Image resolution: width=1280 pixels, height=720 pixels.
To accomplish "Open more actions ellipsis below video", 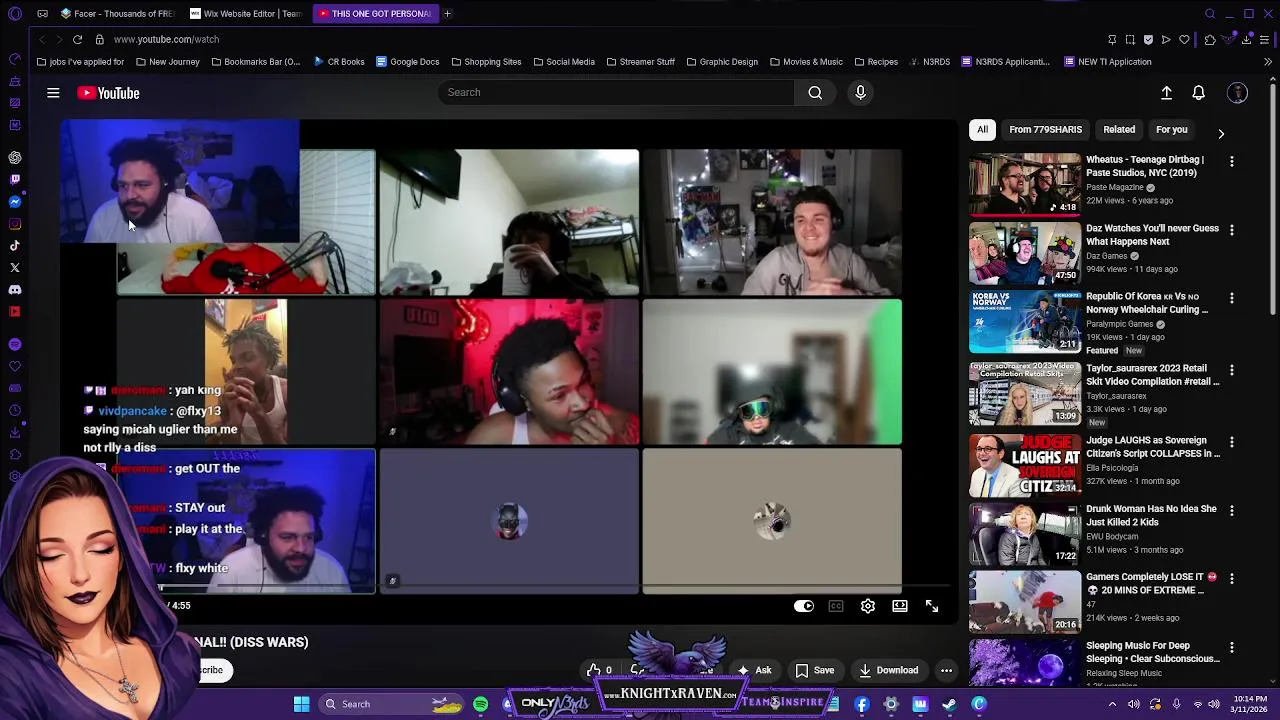I will [x=946, y=670].
